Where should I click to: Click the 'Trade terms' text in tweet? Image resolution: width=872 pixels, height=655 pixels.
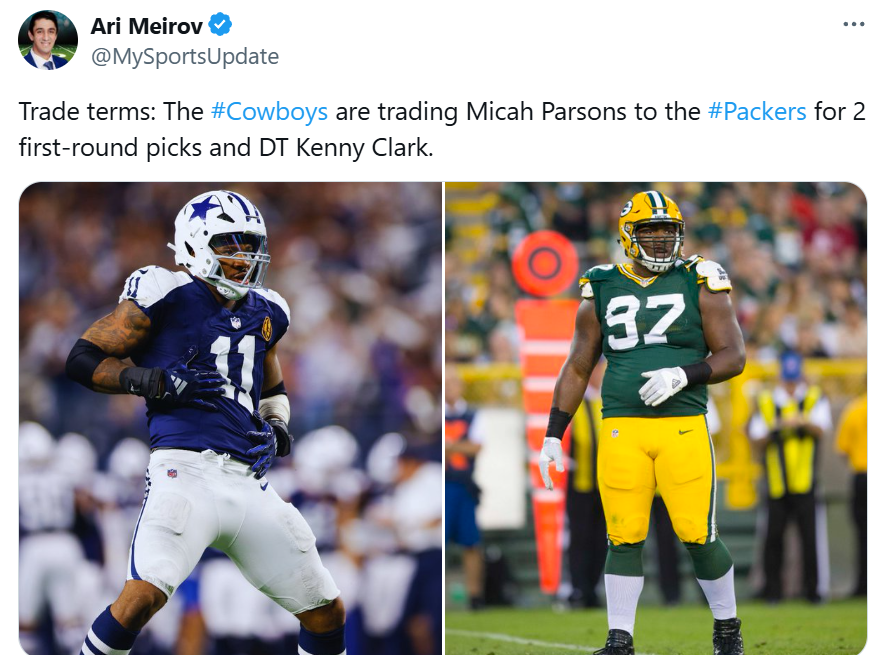(x=87, y=111)
